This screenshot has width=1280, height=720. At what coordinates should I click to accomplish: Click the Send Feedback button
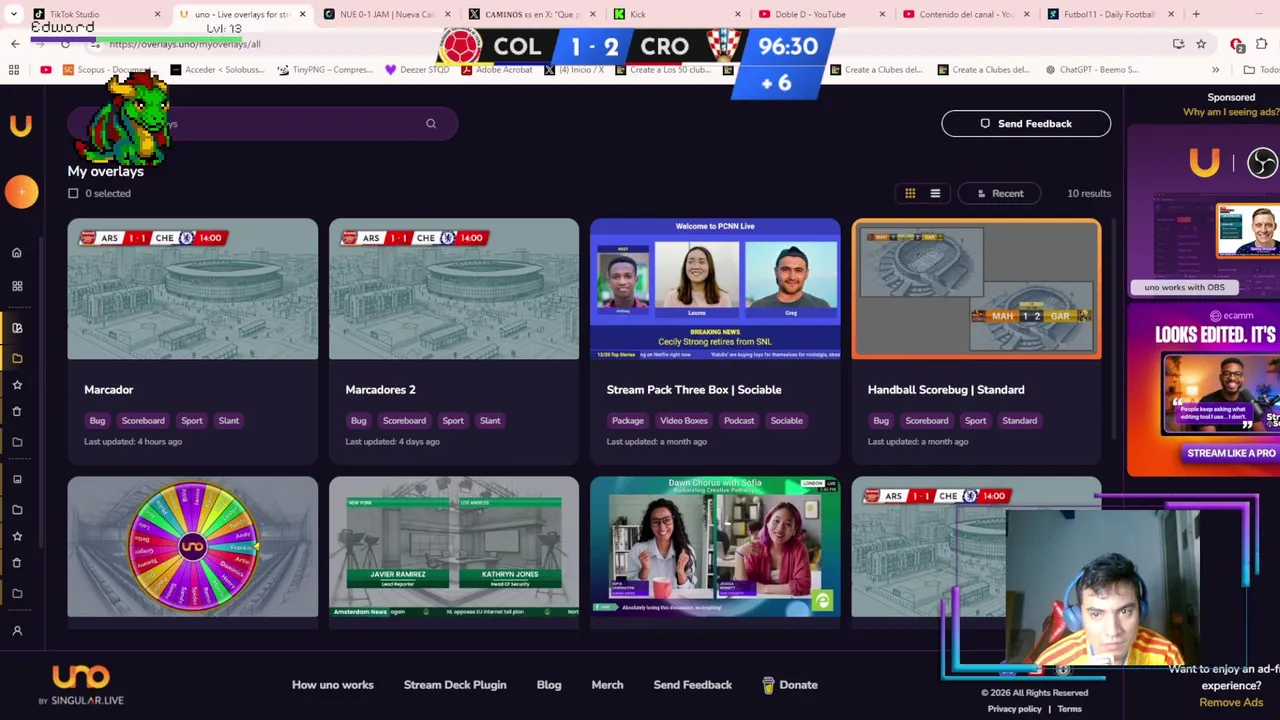coord(1026,124)
